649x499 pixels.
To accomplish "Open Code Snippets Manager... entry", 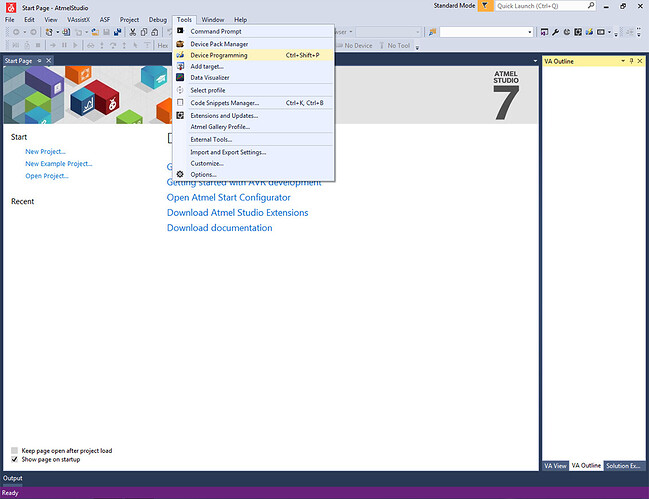I will click(253, 103).
